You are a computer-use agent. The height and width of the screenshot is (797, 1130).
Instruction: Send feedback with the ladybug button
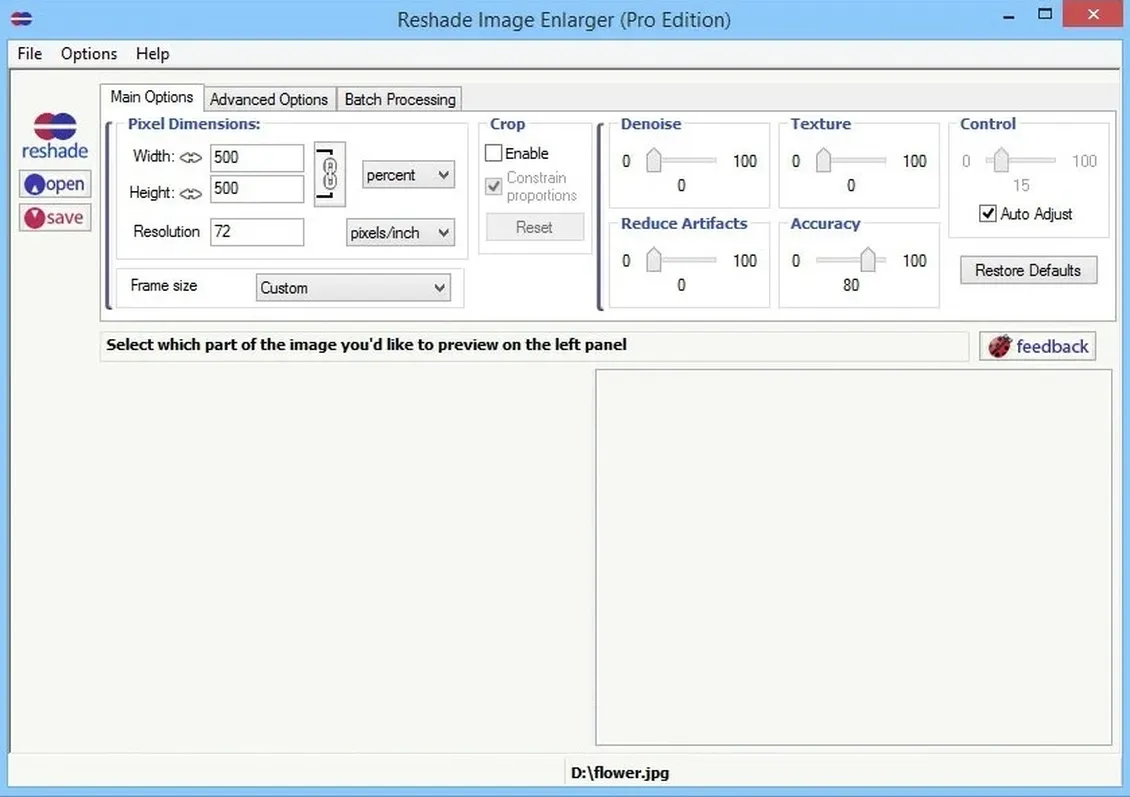1038,347
